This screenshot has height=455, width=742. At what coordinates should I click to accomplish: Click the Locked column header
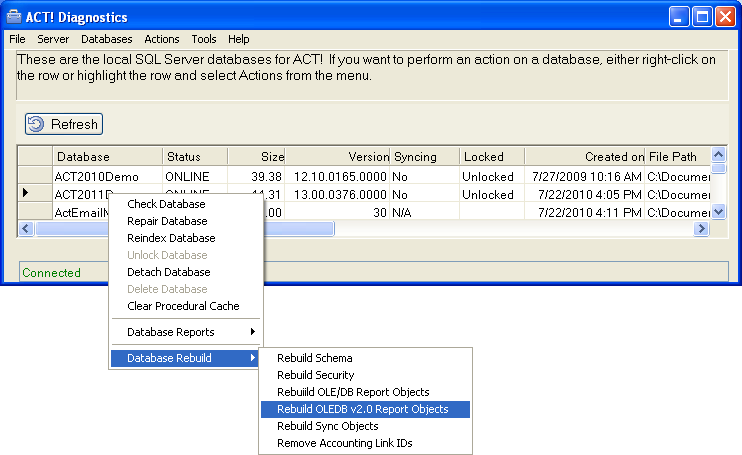click(x=492, y=157)
